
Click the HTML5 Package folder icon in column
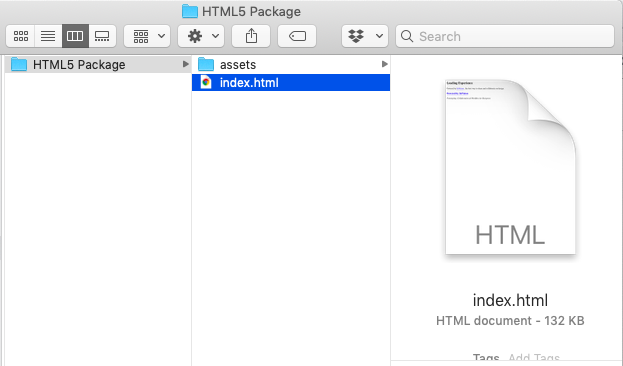click(x=19, y=64)
